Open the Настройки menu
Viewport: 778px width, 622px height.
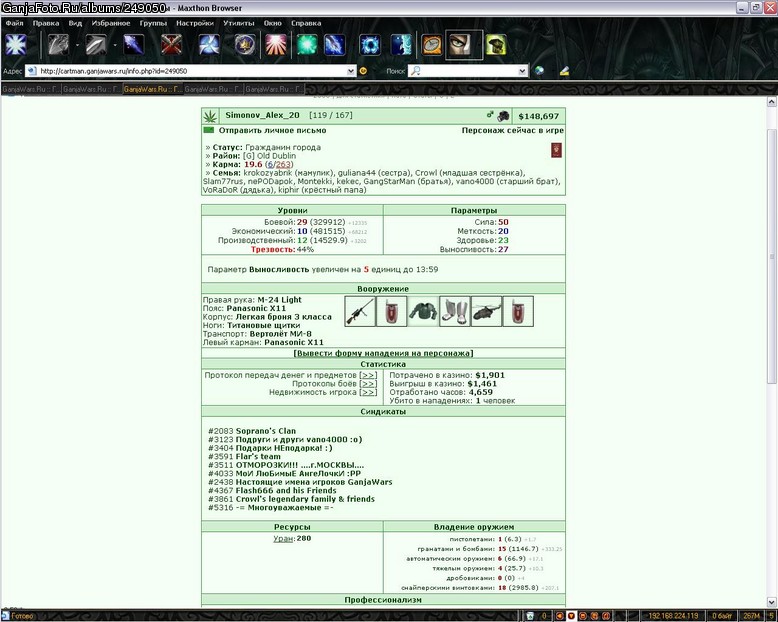(195, 23)
